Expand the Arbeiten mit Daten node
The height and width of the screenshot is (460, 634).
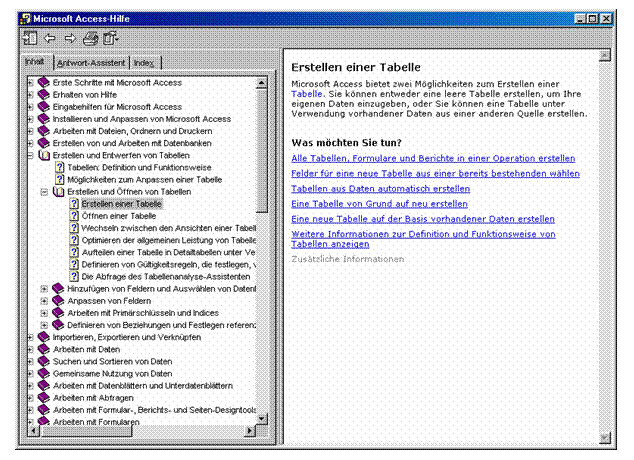coord(30,349)
